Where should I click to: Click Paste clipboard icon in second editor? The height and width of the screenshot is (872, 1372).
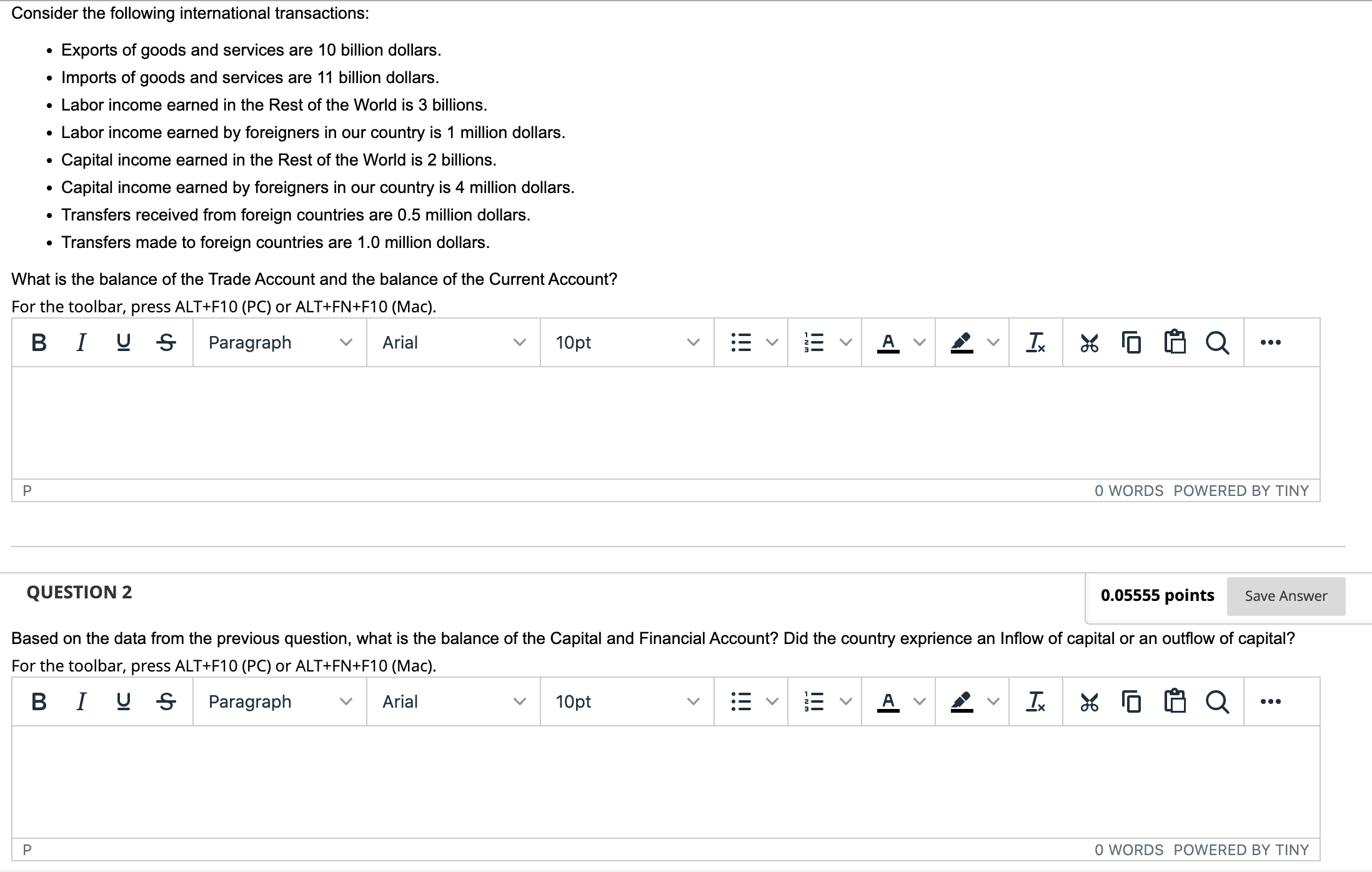(x=1175, y=701)
